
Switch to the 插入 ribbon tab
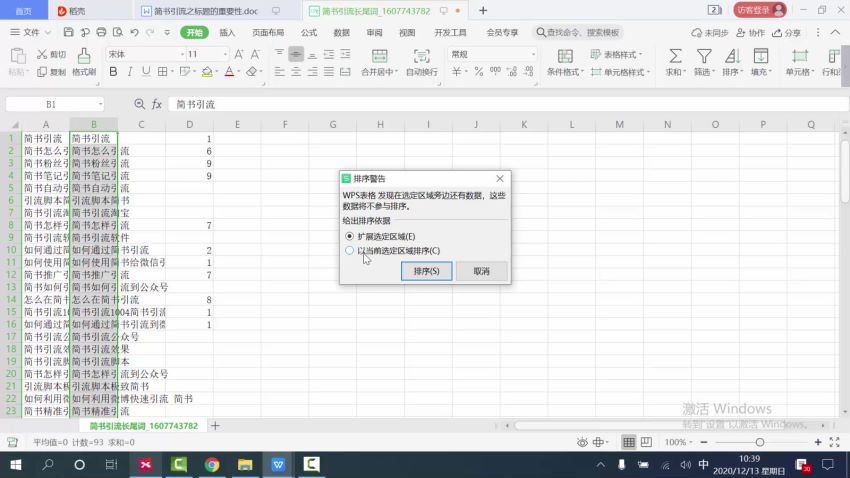pyautogui.click(x=227, y=33)
